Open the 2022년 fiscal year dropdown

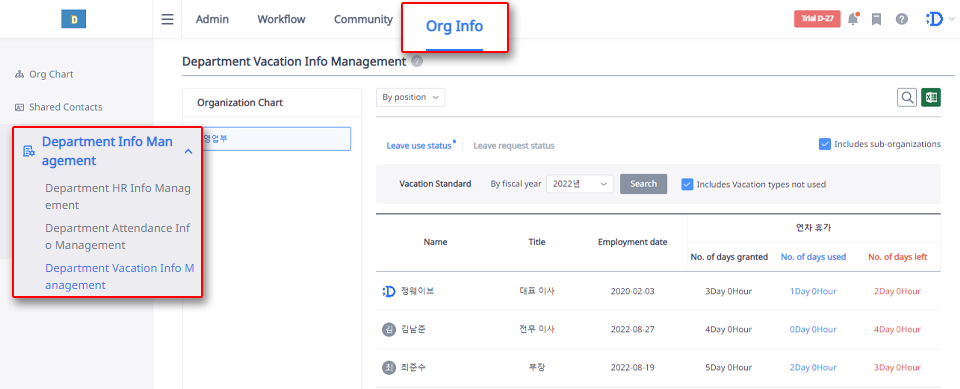579,184
